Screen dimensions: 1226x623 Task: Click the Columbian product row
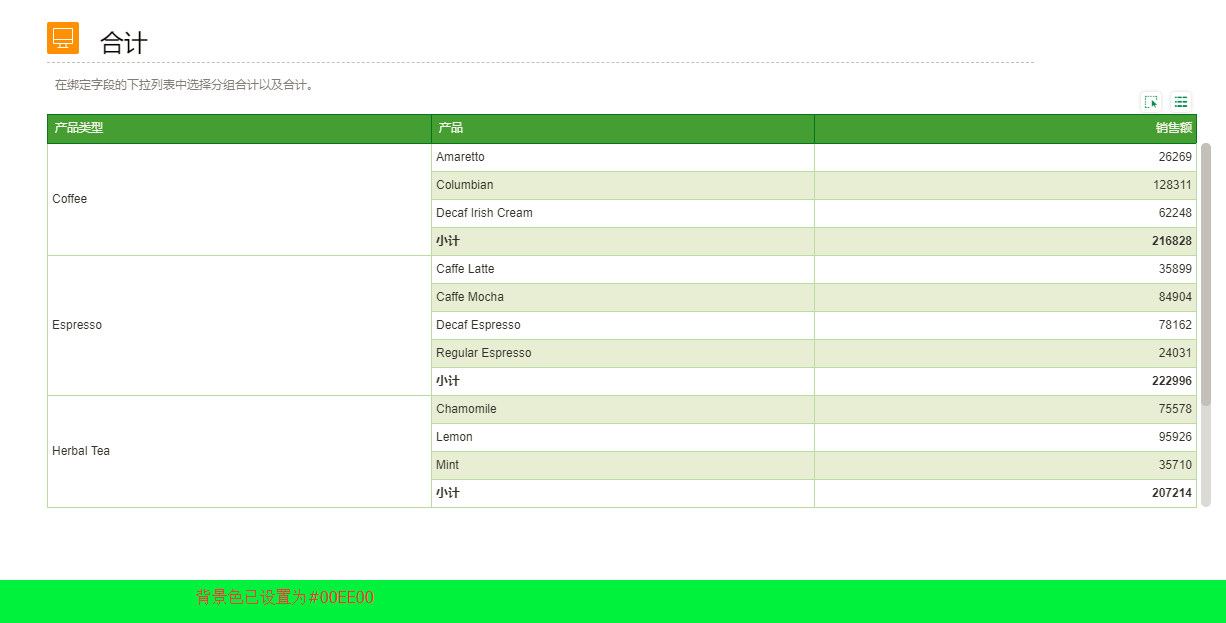coord(622,185)
